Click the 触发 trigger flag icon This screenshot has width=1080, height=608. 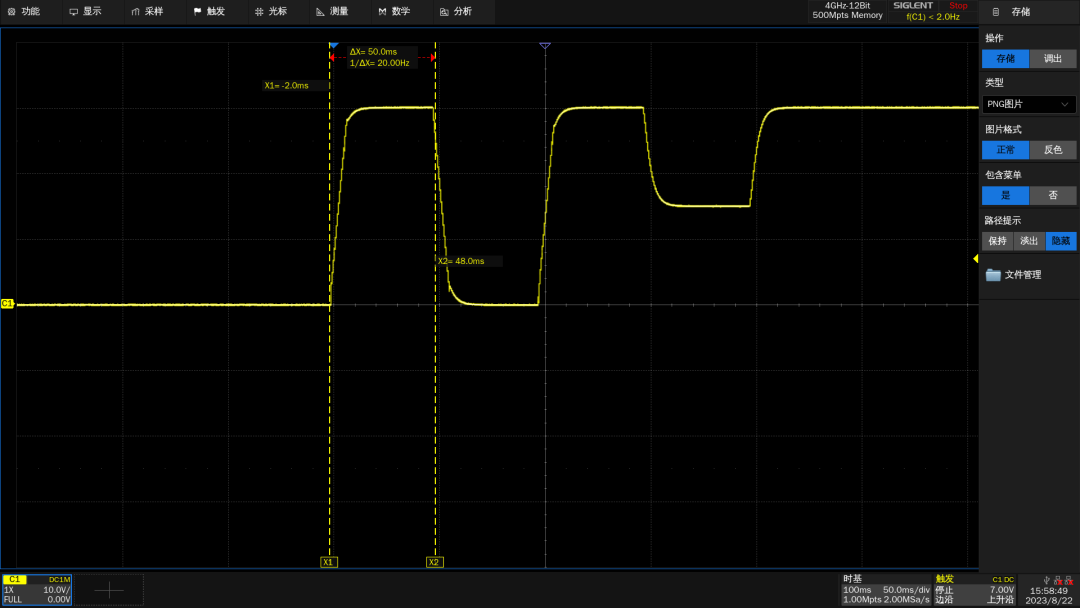[x=198, y=12]
